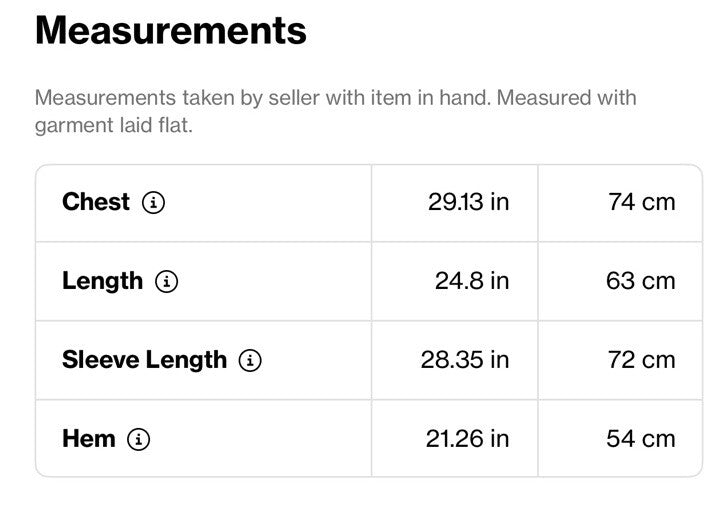Image resolution: width=716 pixels, height=505 pixels.
Task: Click the Length row label
Action: tap(103, 281)
